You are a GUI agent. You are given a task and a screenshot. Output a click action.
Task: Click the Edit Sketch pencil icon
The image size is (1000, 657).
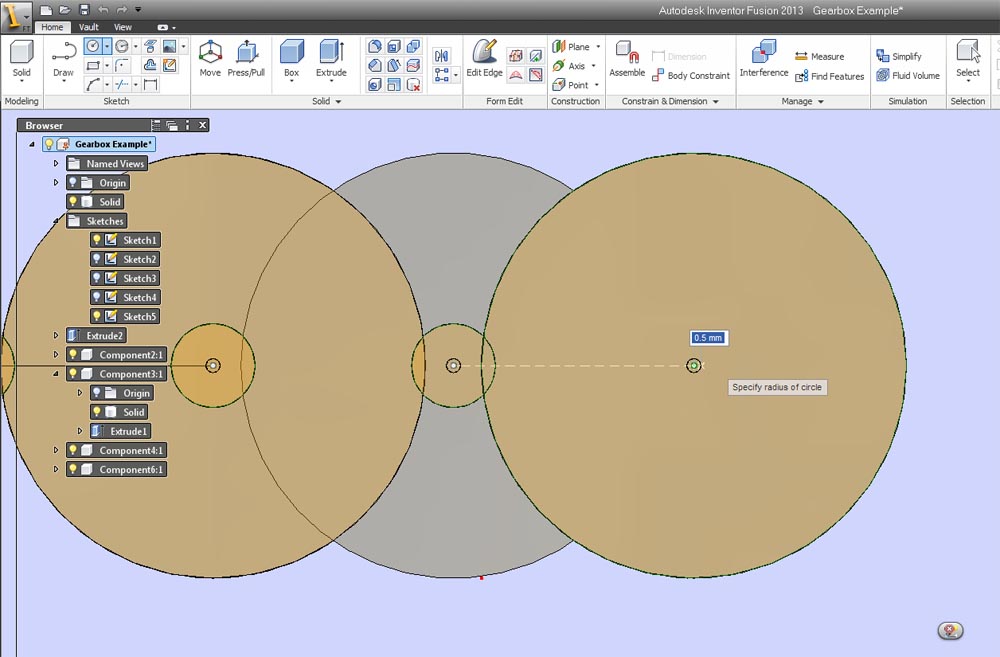[169, 66]
